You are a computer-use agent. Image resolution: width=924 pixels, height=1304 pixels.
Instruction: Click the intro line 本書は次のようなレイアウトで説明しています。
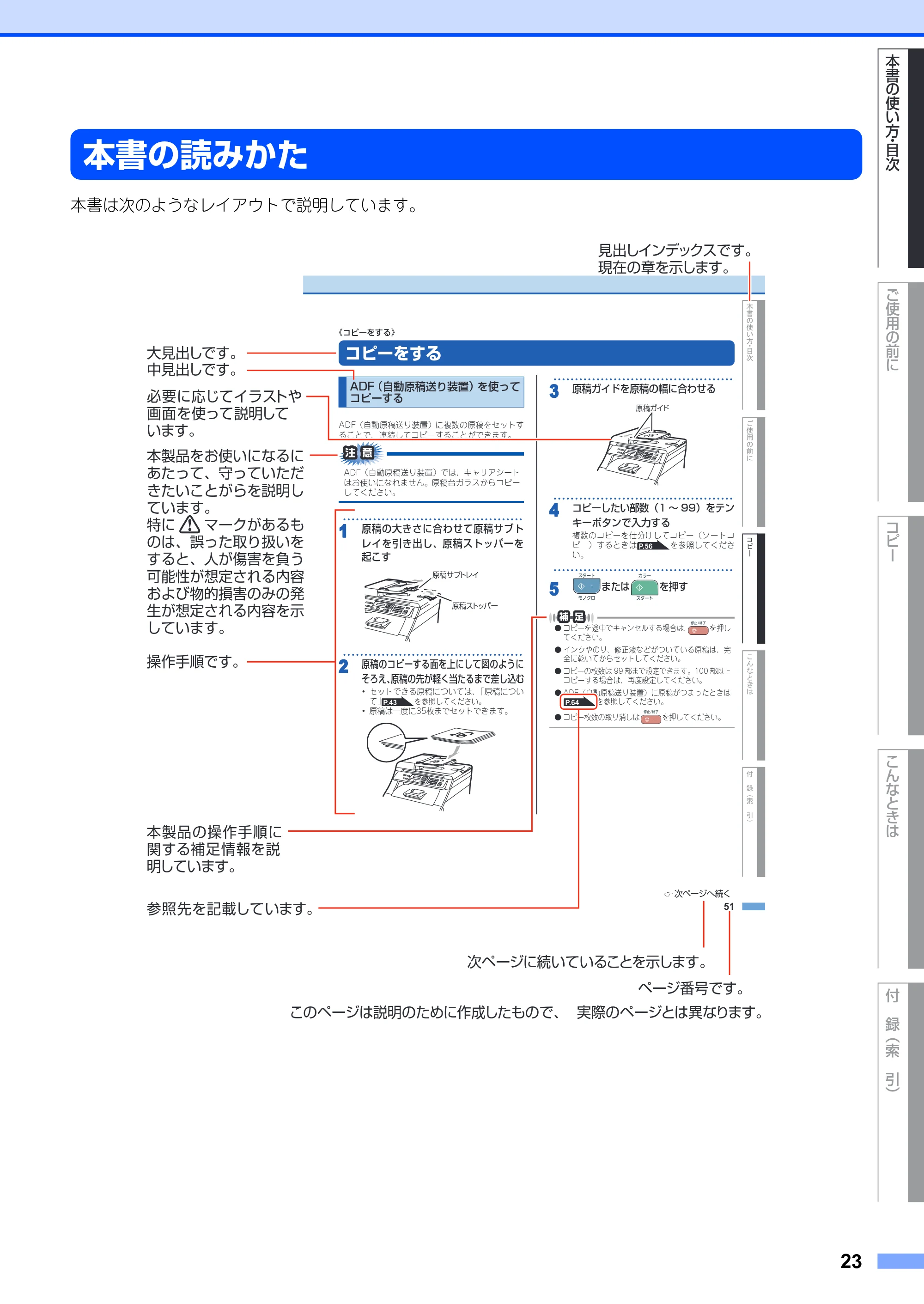point(245,205)
